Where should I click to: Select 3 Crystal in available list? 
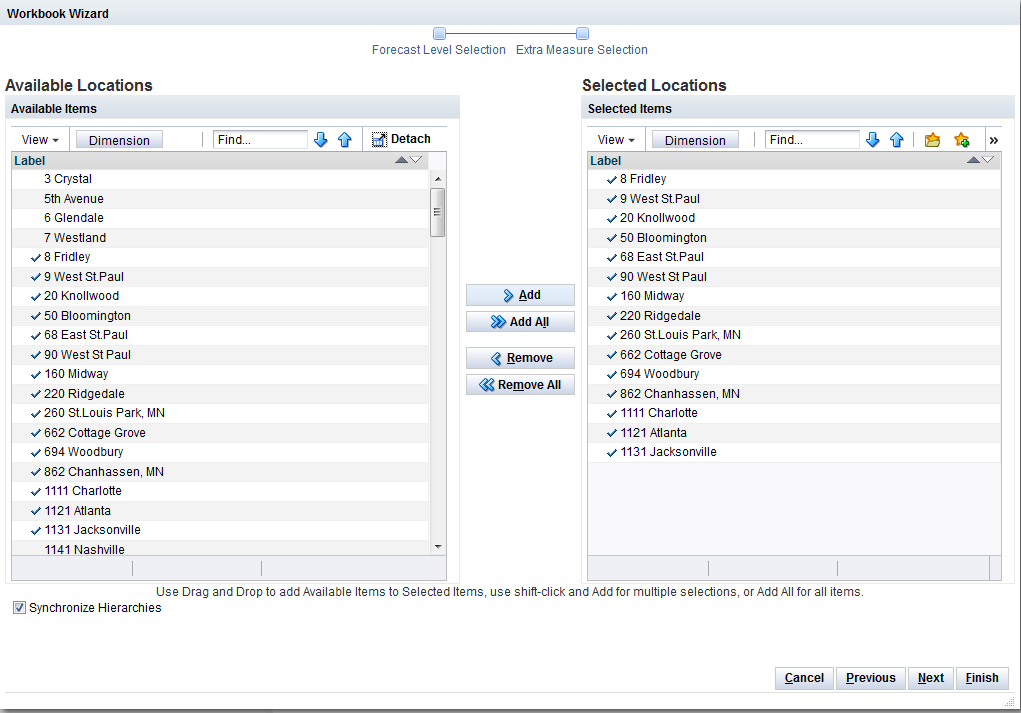click(220, 179)
